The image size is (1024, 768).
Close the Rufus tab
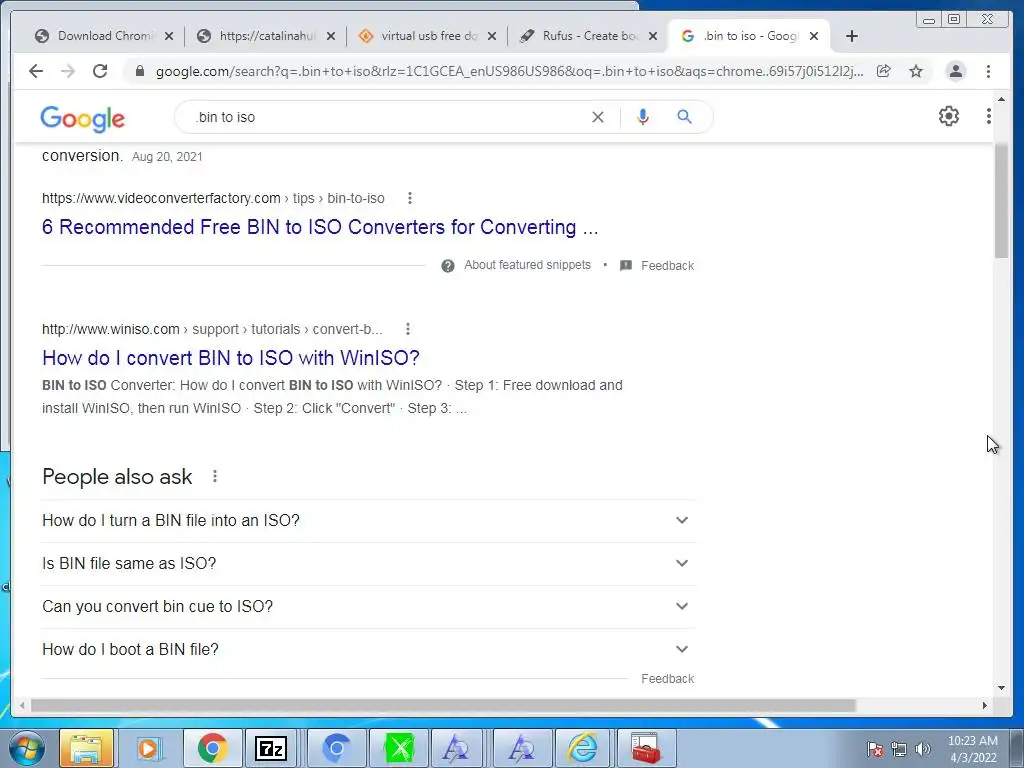(x=652, y=36)
